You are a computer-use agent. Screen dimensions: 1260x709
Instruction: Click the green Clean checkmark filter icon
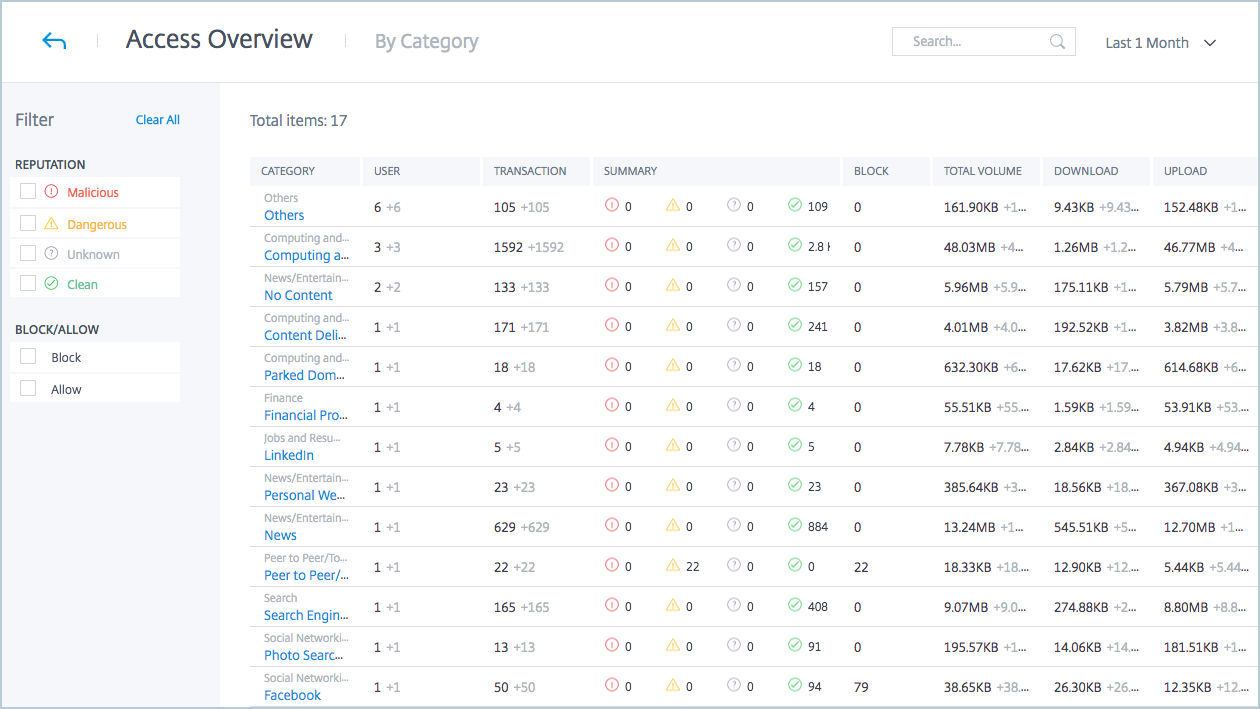click(x=52, y=284)
